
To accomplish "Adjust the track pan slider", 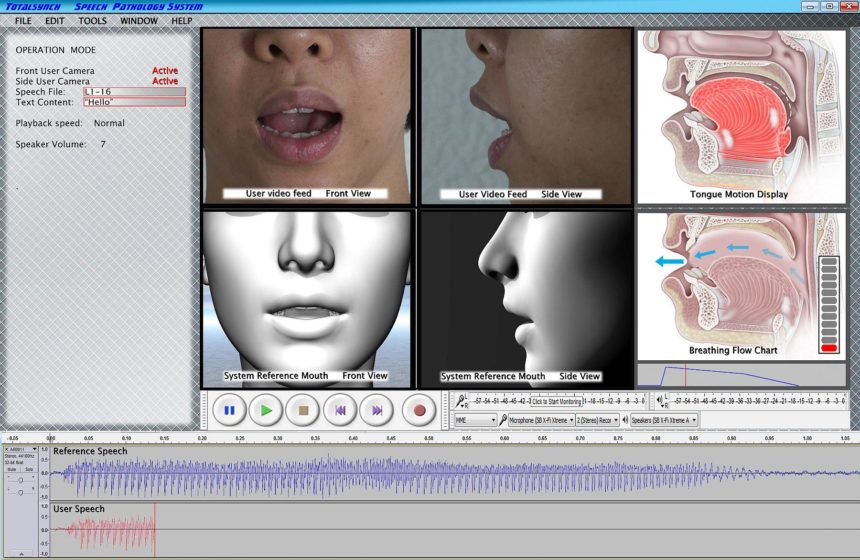I will (21, 492).
